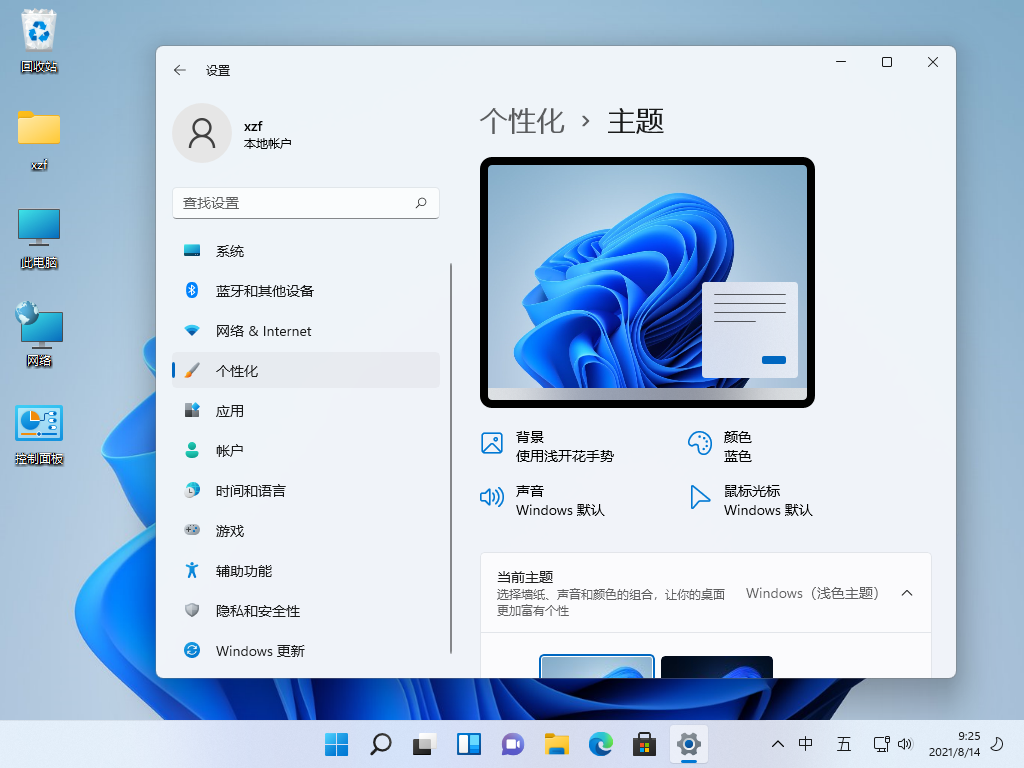Open the clock showing 9:25
The image size is (1024, 768).
[954, 744]
